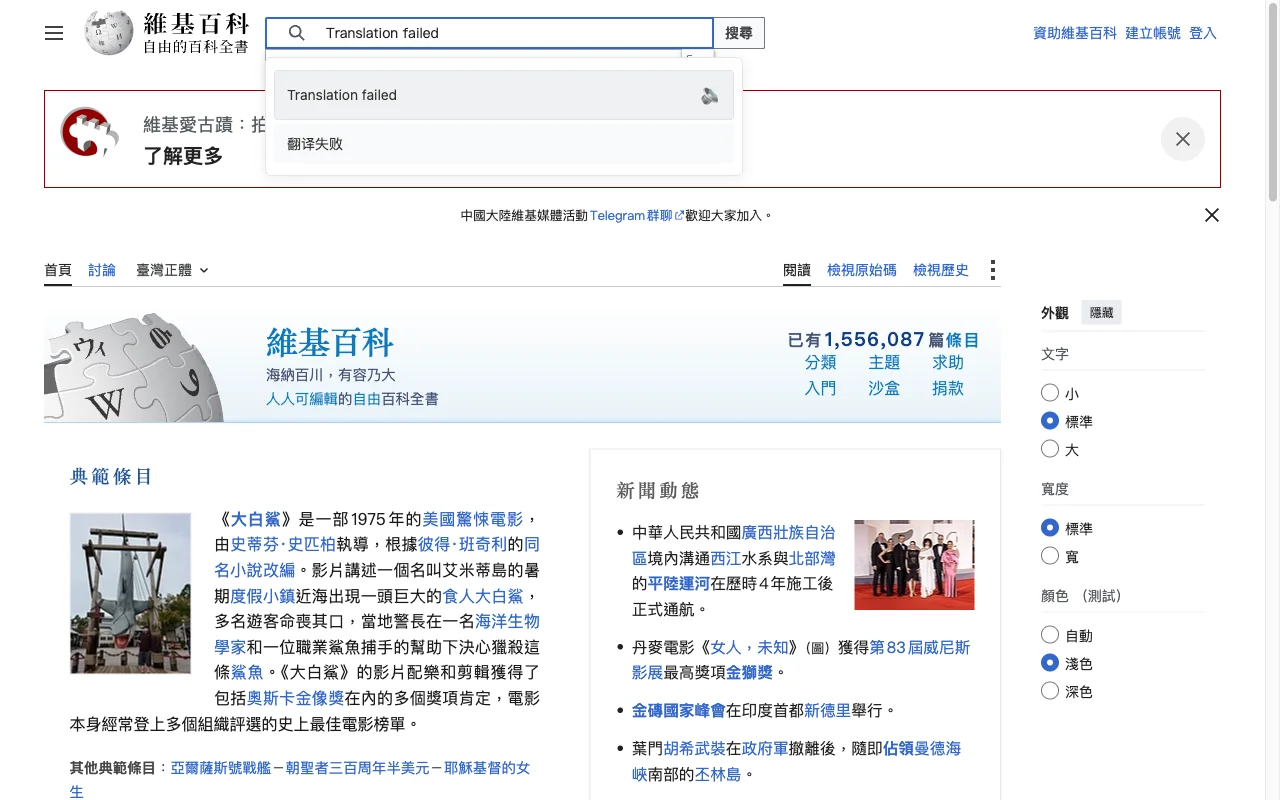The image size is (1280, 800).
Task: Click the 人人可編輯 link
Action: coord(301,399)
